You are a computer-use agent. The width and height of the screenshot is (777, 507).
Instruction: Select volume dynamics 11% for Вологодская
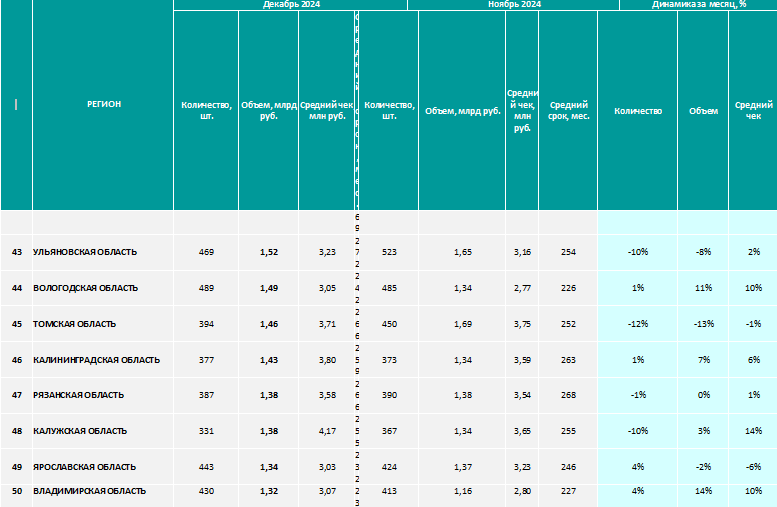click(x=703, y=288)
